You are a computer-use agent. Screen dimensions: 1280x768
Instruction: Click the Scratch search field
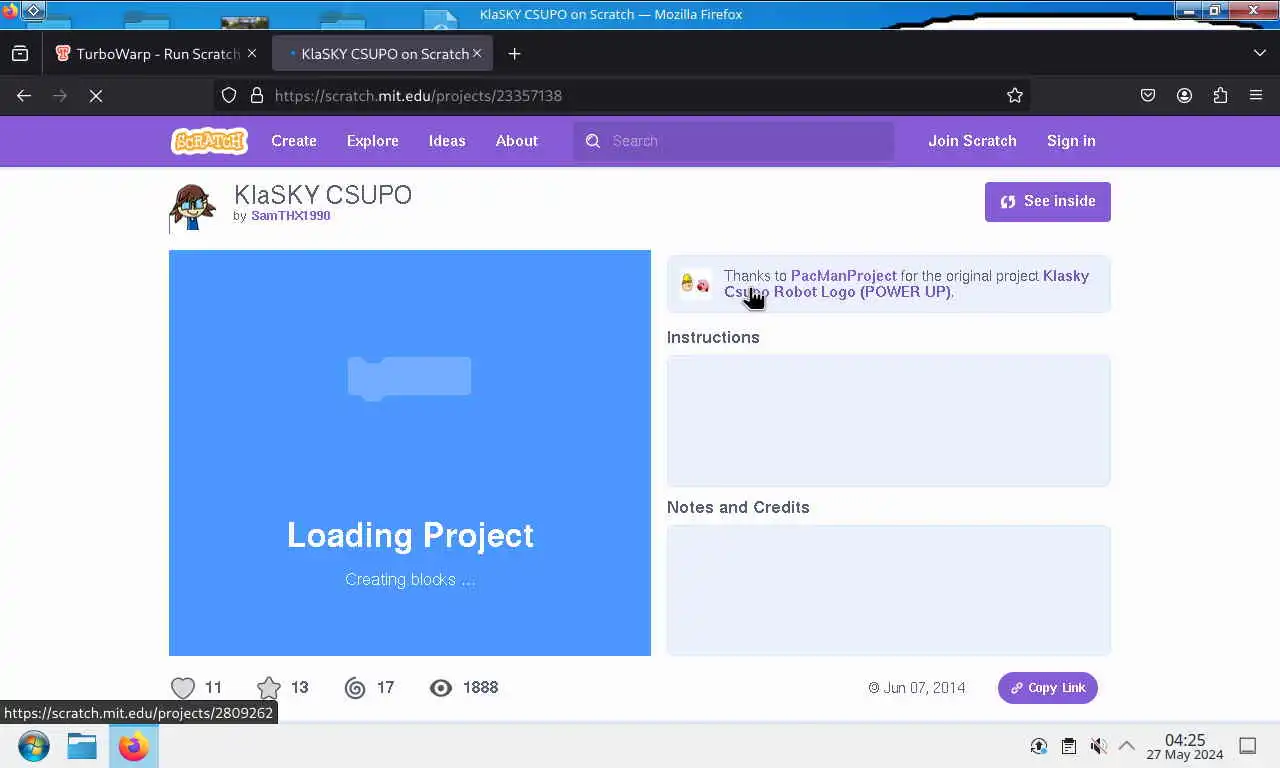tap(733, 141)
